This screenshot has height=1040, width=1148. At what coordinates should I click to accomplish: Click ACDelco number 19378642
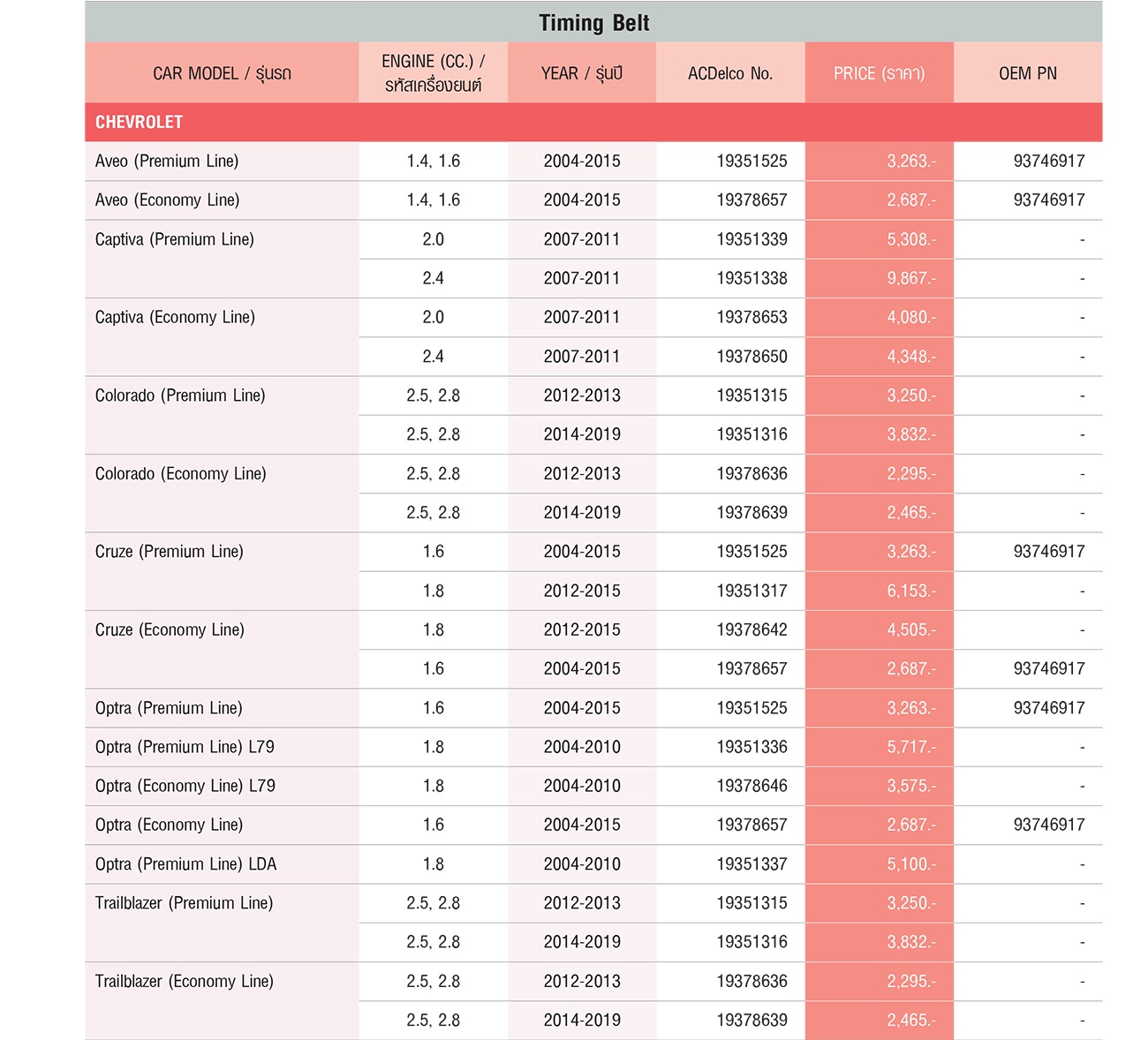pyautogui.click(x=751, y=629)
